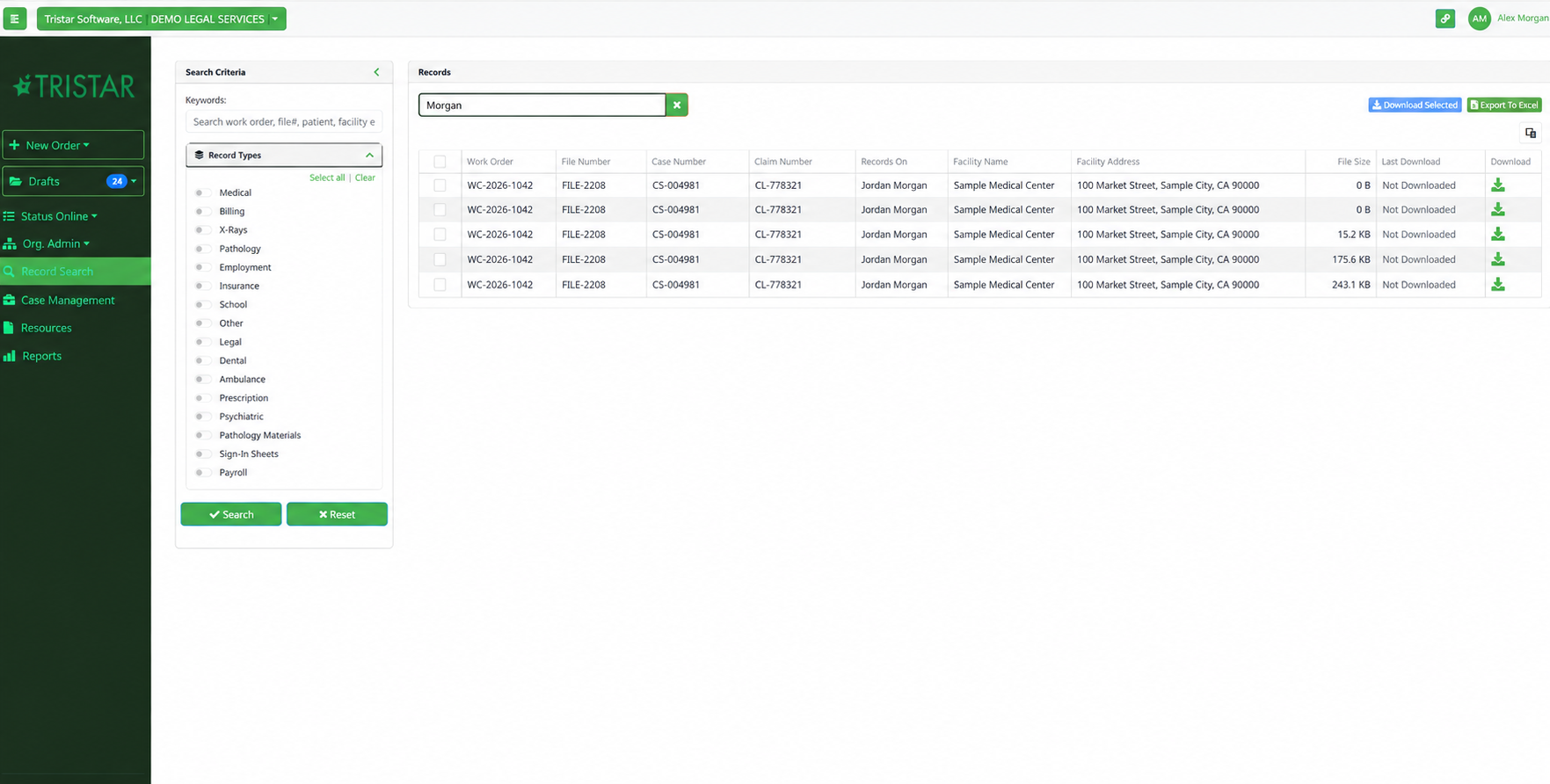This screenshot has height=784, width=1550.
Task: Click the Search button
Action: (x=231, y=514)
